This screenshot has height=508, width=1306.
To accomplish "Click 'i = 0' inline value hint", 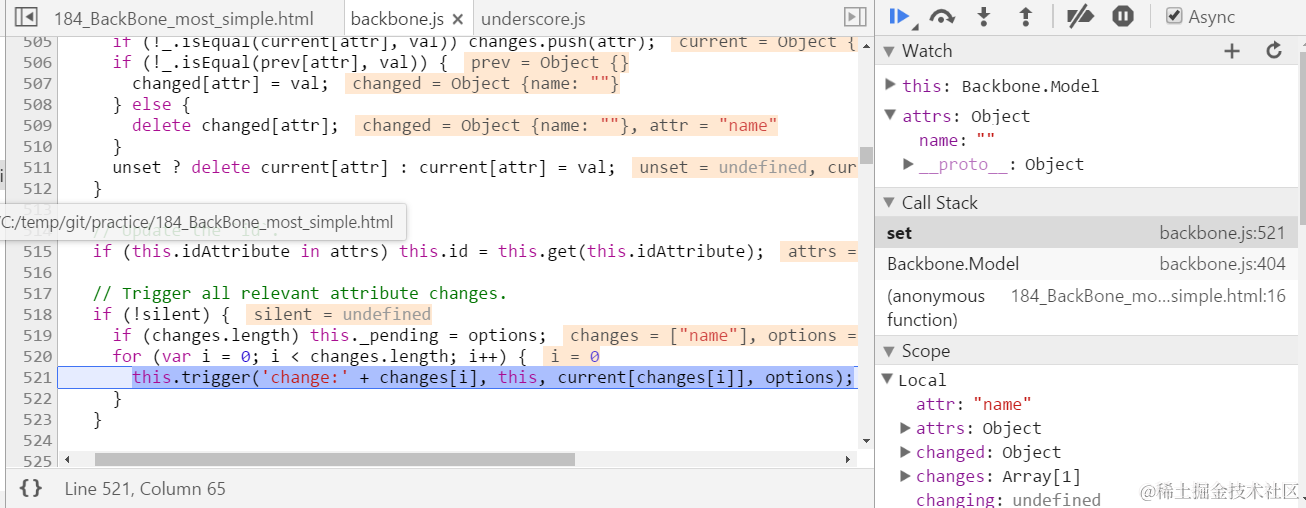I will (572, 356).
